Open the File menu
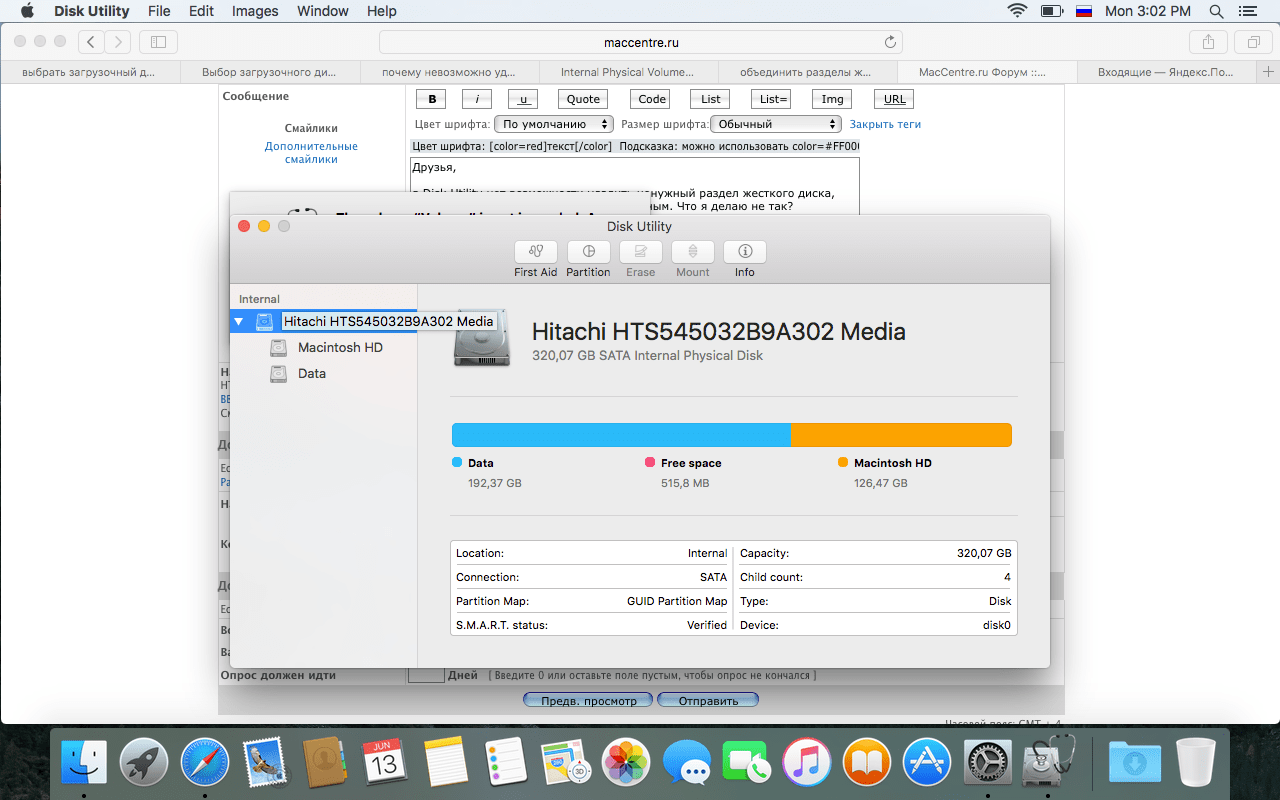 click(159, 11)
